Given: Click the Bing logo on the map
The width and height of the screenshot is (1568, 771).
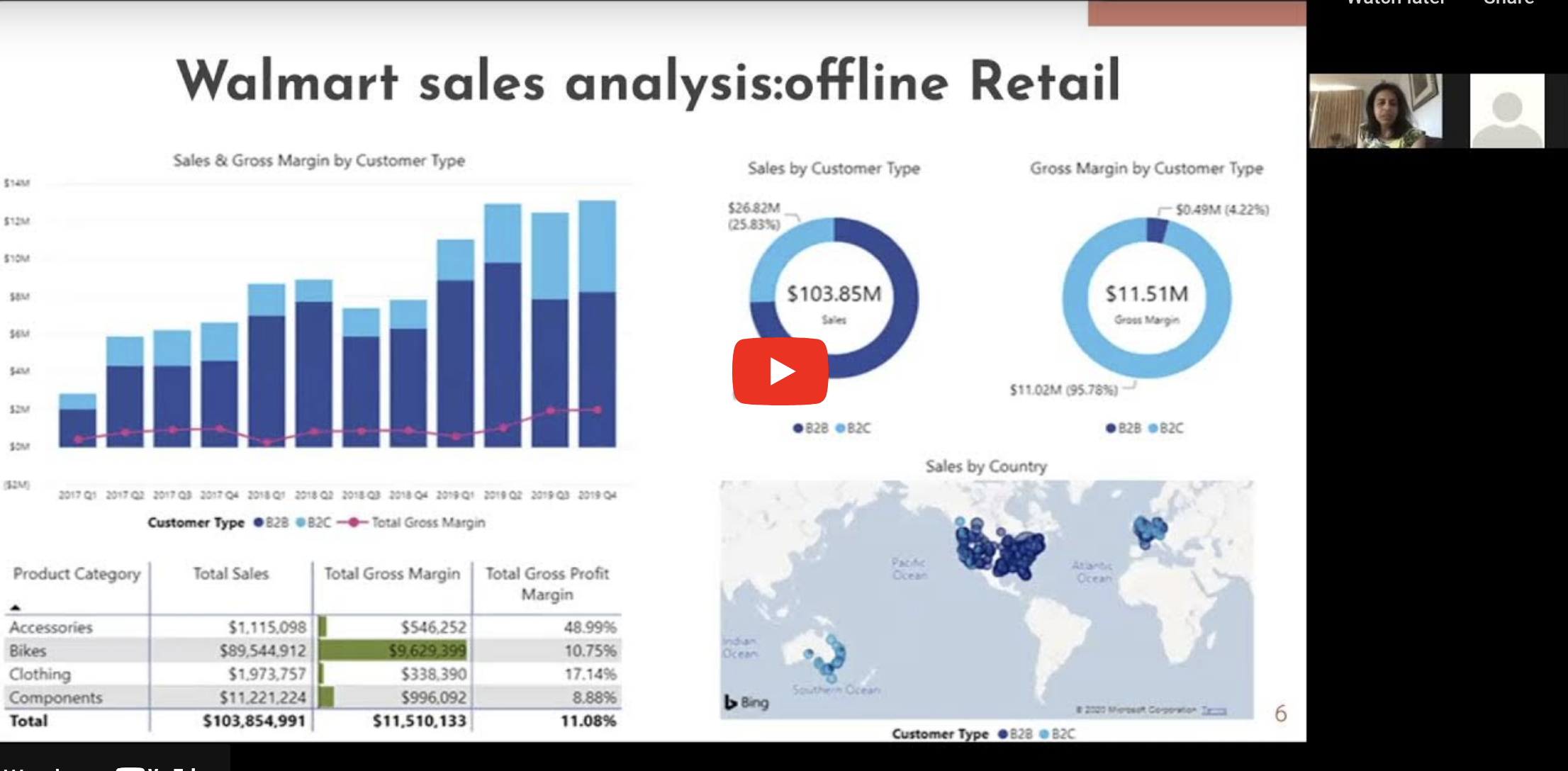Looking at the screenshot, I should point(746,702).
